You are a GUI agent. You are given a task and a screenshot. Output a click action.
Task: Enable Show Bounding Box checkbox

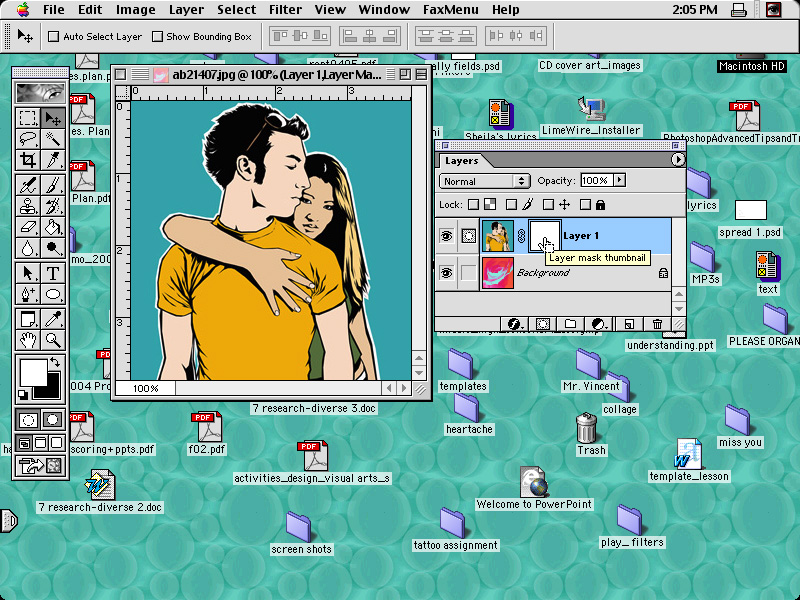tap(158, 37)
